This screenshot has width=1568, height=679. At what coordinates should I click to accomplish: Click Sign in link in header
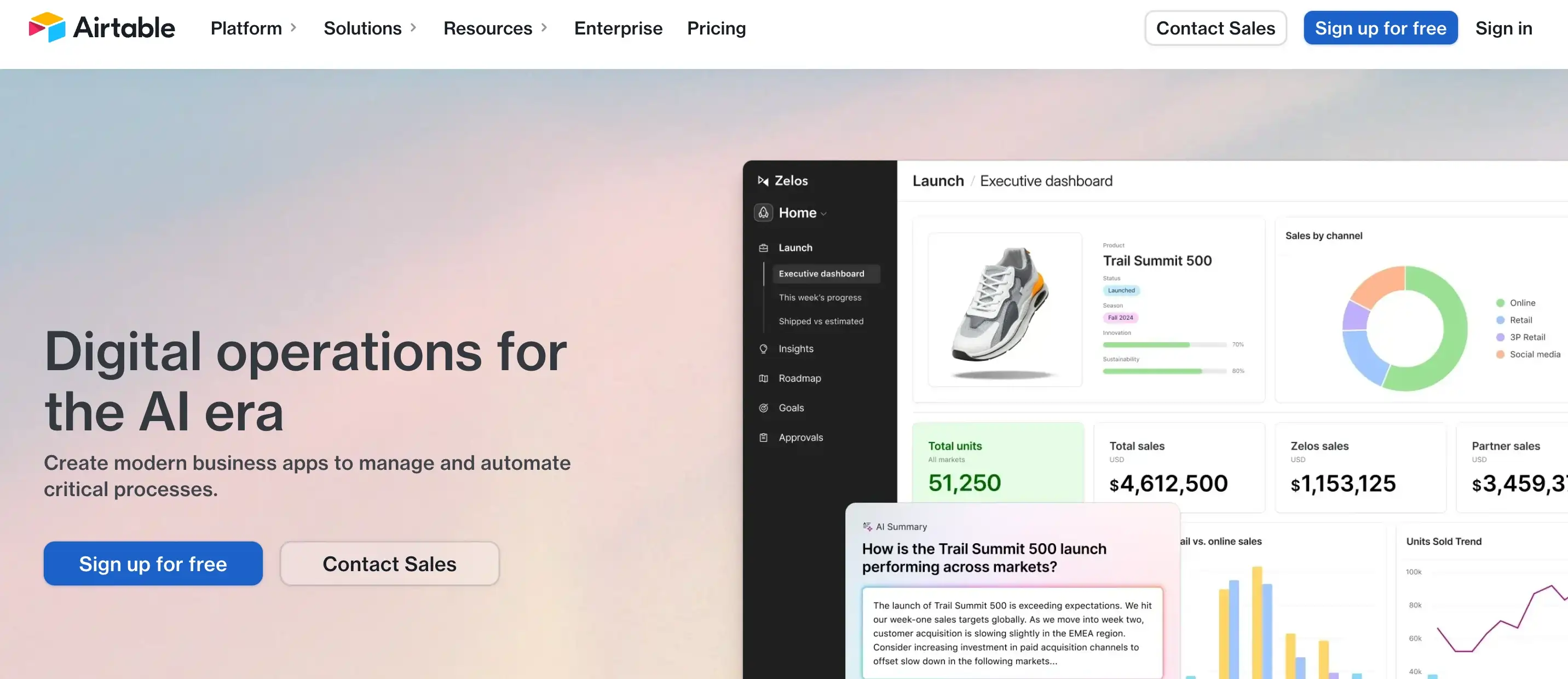(x=1503, y=28)
